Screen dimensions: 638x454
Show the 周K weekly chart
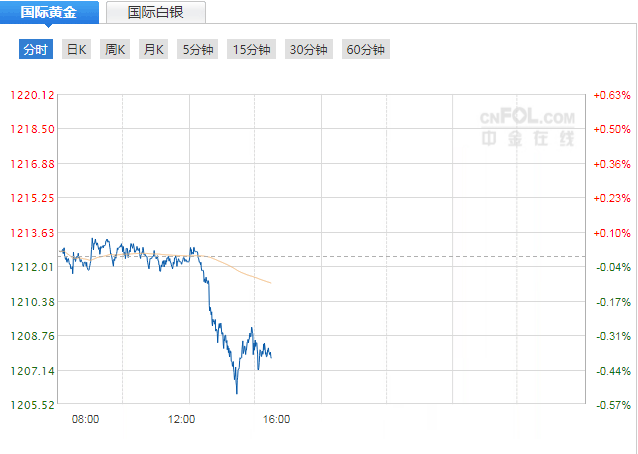115,49
